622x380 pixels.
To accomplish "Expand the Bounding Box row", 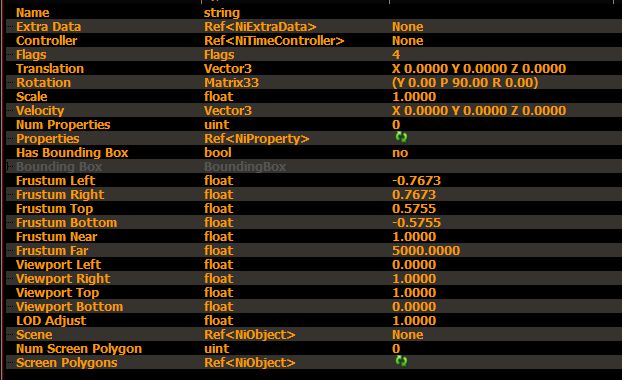I will [9, 167].
